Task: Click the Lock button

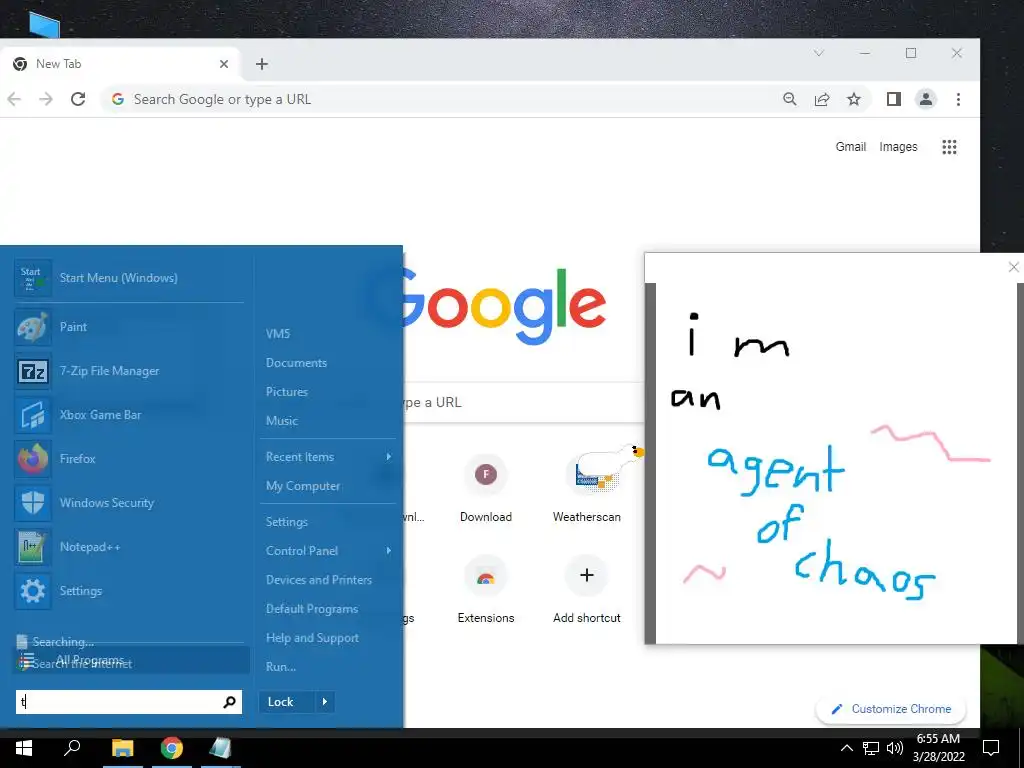Action: pos(287,702)
